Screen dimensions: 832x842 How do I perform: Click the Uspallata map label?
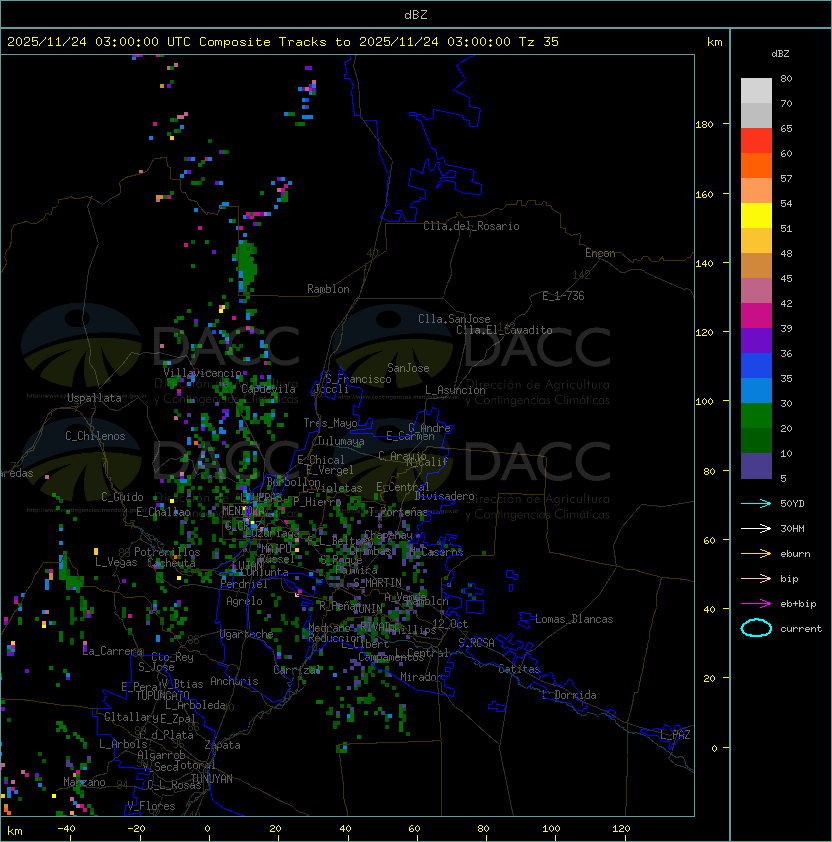pos(94,398)
